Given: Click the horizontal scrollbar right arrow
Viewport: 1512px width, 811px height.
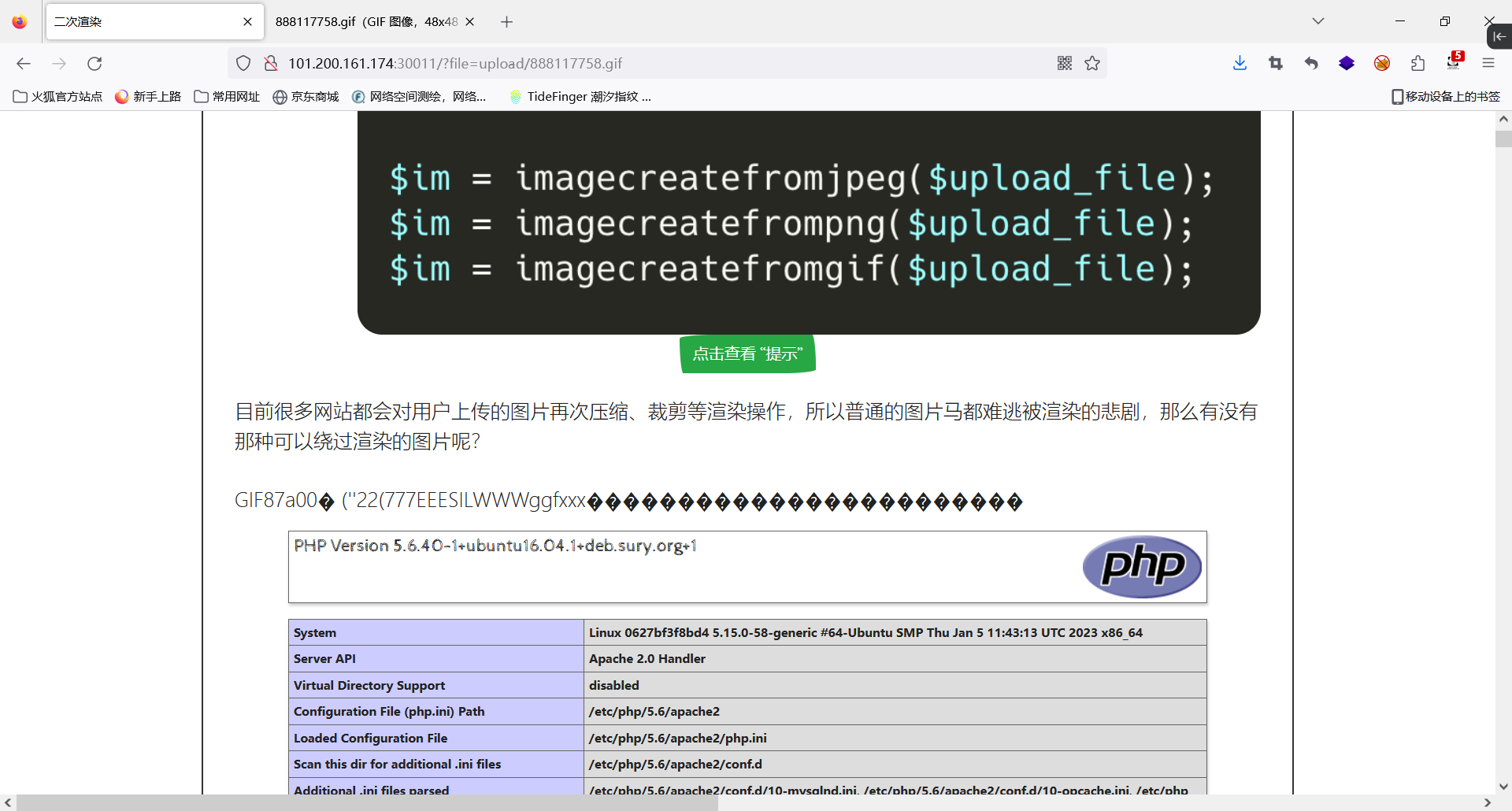Looking at the screenshot, I should coord(1488,803).
